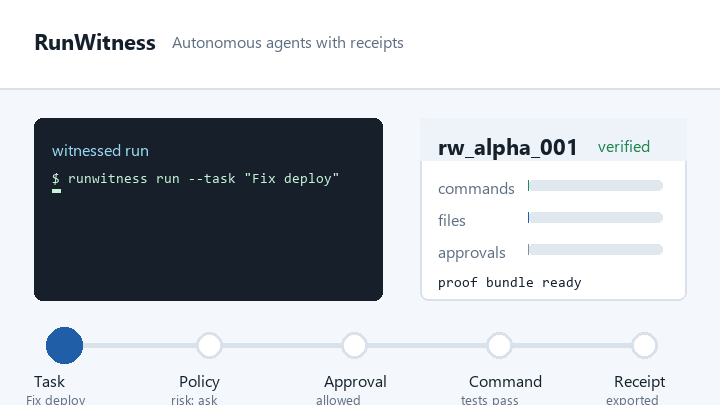The height and width of the screenshot is (405, 720).
Task: Click the 'approvals' label
Action: pyautogui.click(x=472, y=253)
